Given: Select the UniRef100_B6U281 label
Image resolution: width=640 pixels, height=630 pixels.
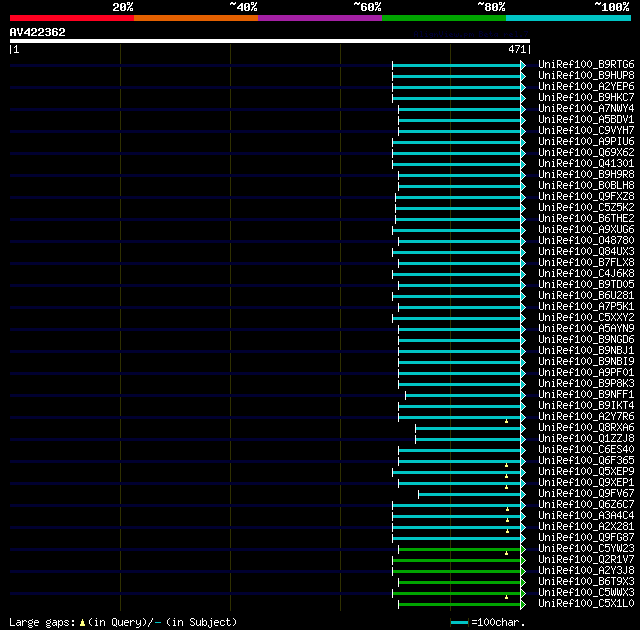Looking at the screenshot, I should (x=586, y=296).
